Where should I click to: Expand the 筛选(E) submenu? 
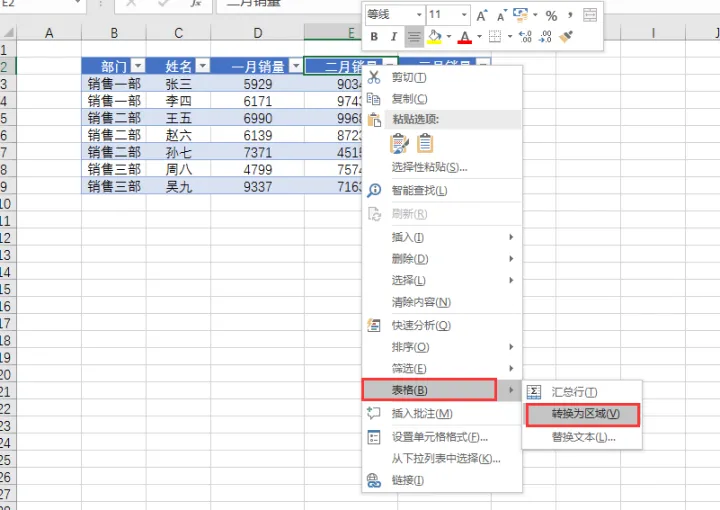pyautogui.click(x=442, y=369)
